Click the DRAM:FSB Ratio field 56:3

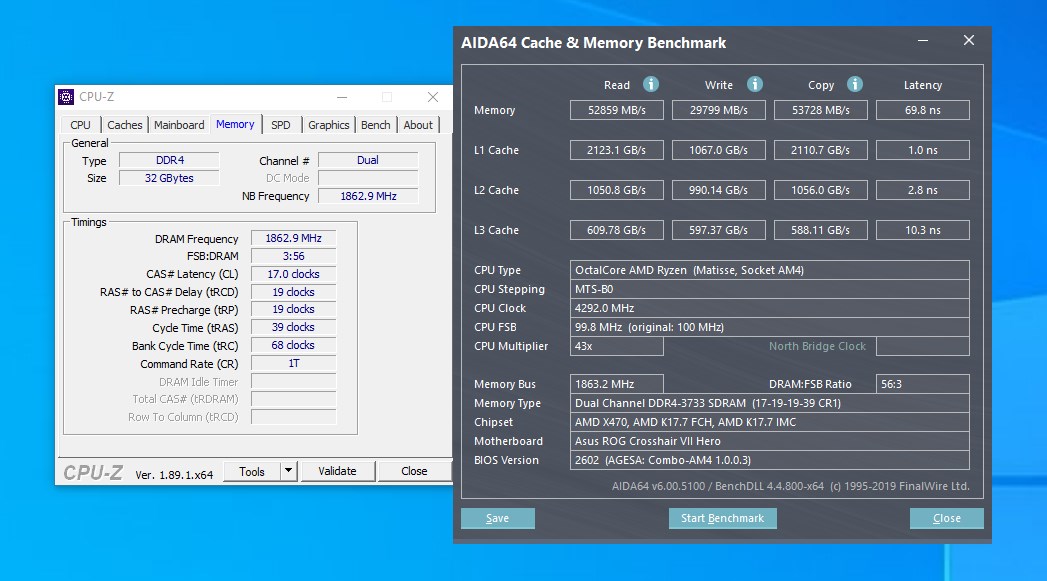tap(923, 384)
